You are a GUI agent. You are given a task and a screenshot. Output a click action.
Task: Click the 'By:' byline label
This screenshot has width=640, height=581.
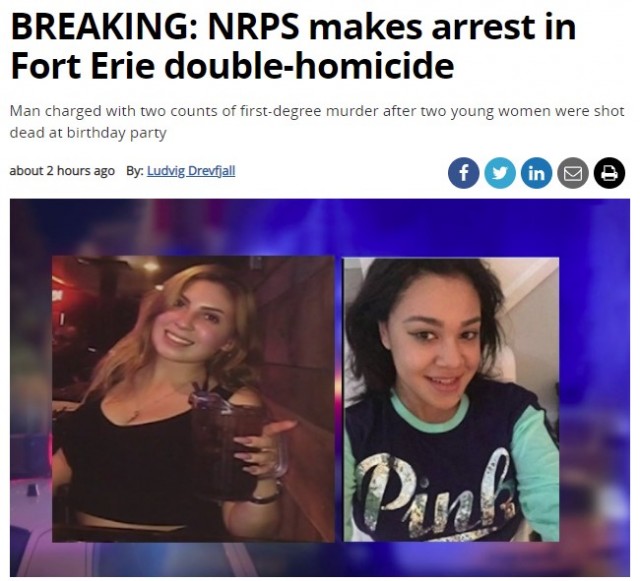pyautogui.click(x=134, y=171)
